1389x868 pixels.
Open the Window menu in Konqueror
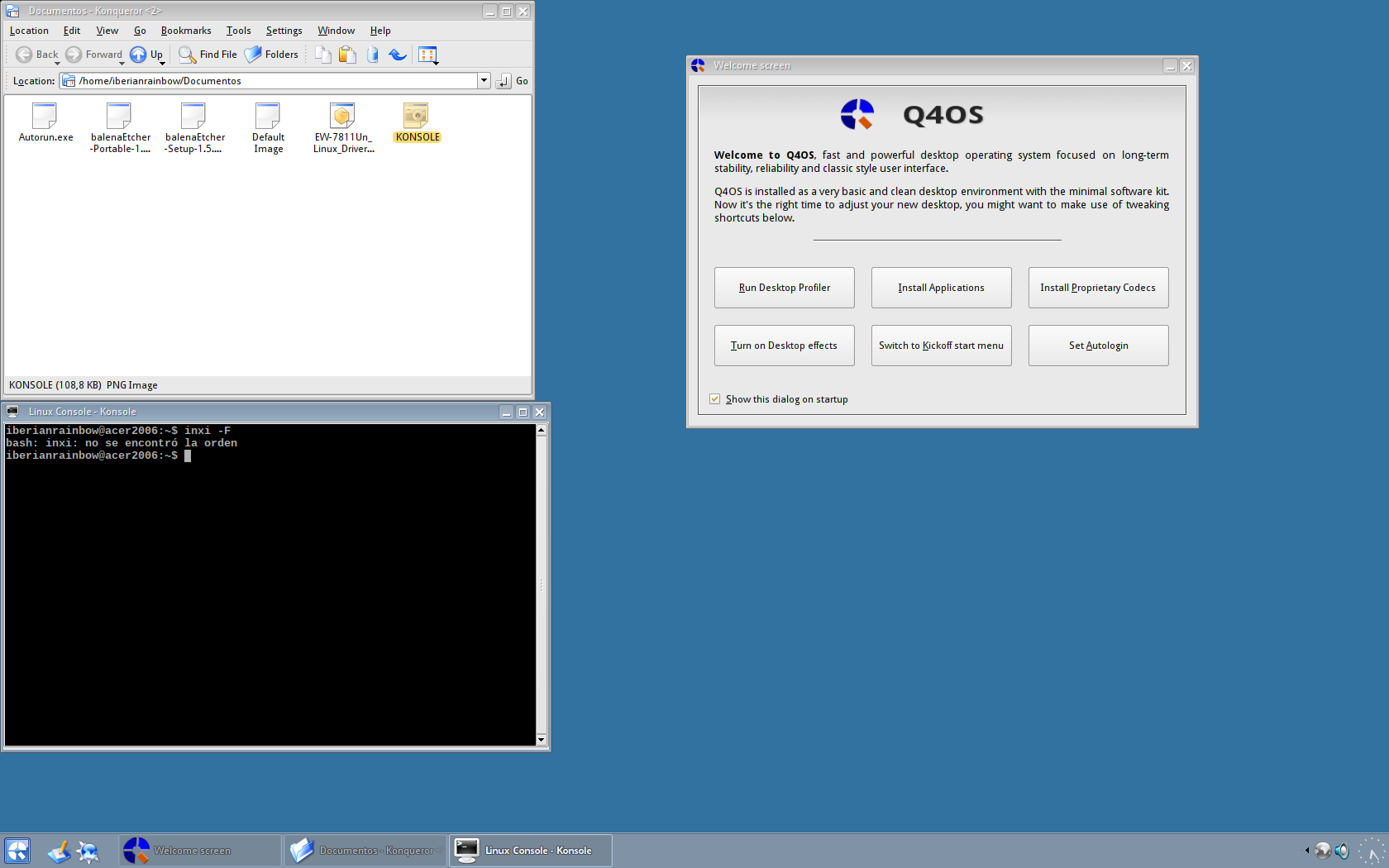(x=336, y=31)
